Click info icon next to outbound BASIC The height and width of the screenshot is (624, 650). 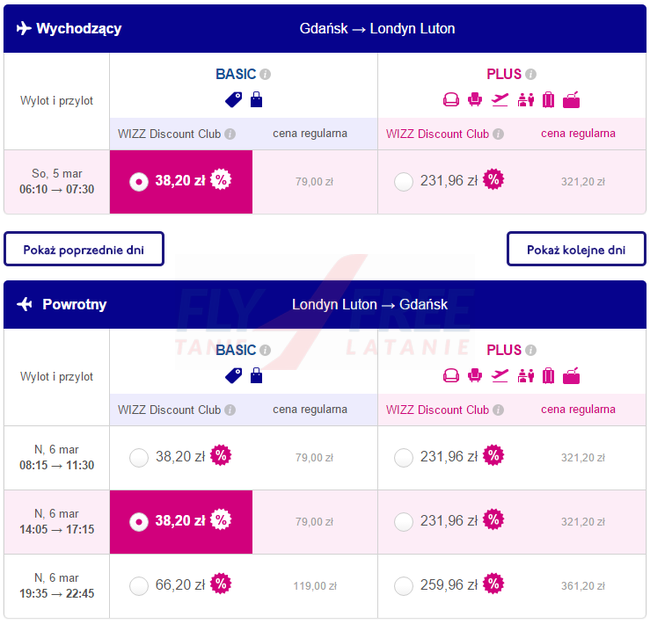pos(266,74)
